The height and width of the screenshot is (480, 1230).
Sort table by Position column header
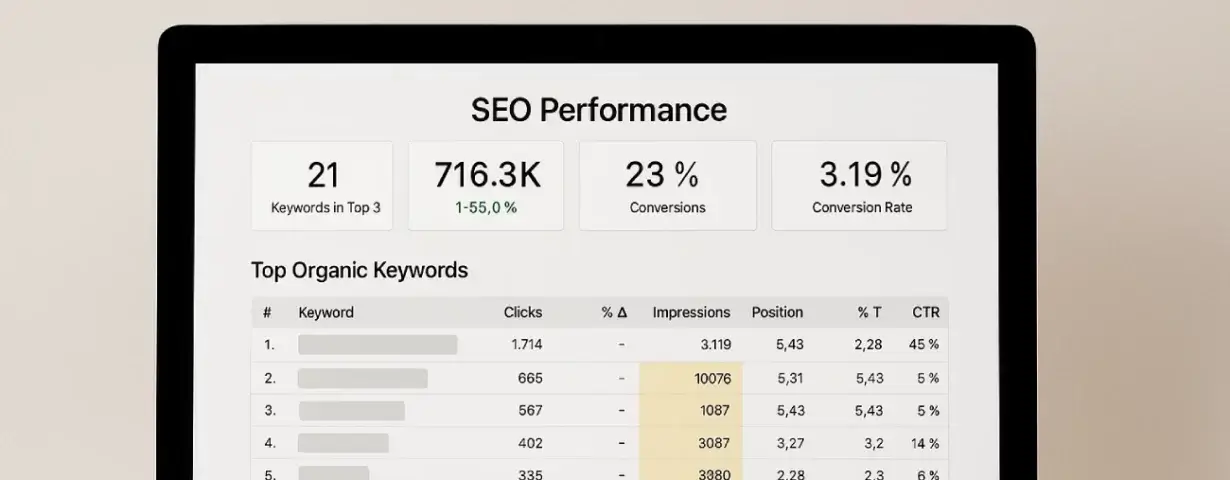click(x=777, y=312)
